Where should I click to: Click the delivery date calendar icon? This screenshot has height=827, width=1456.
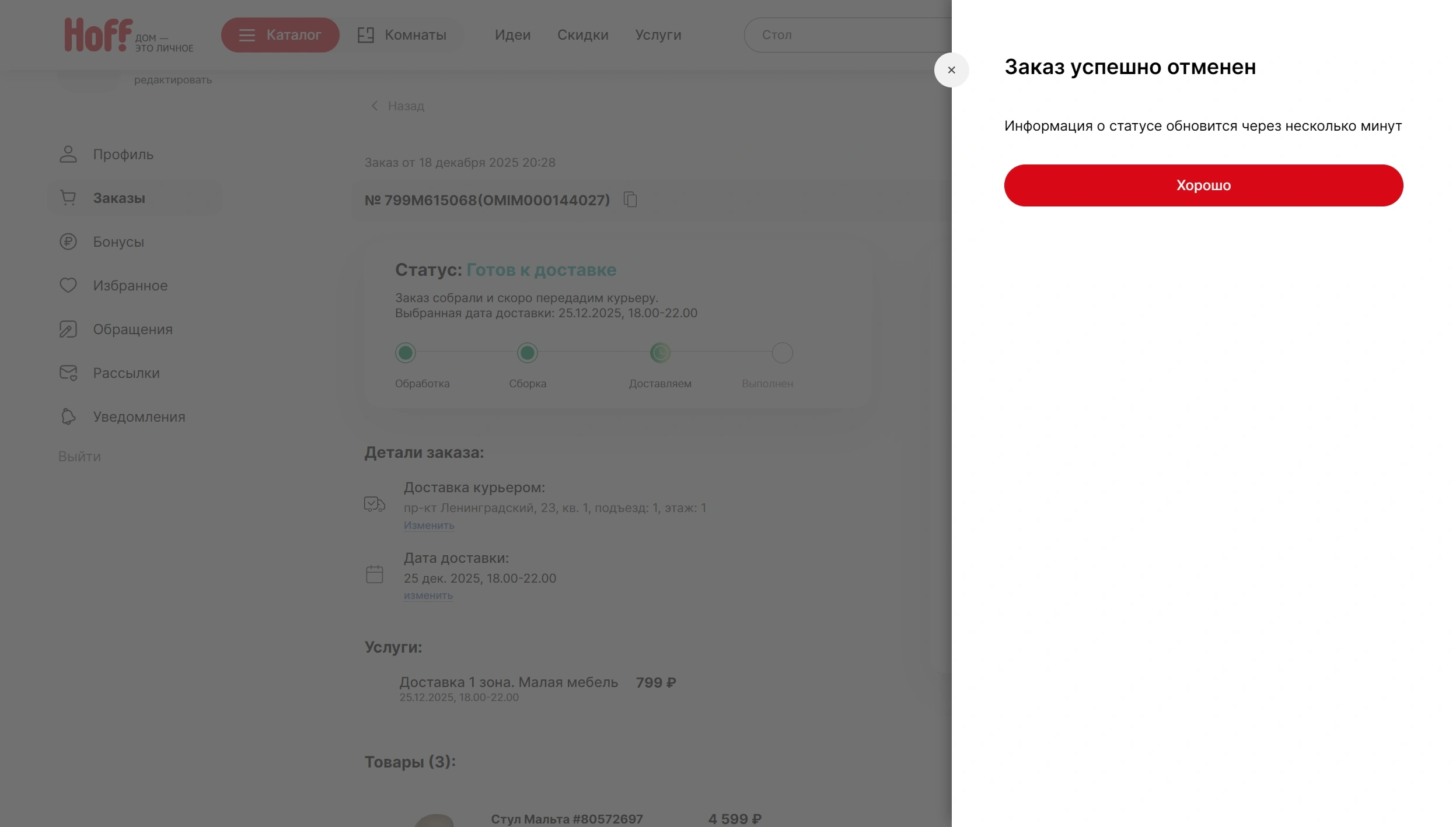tap(375, 574)
